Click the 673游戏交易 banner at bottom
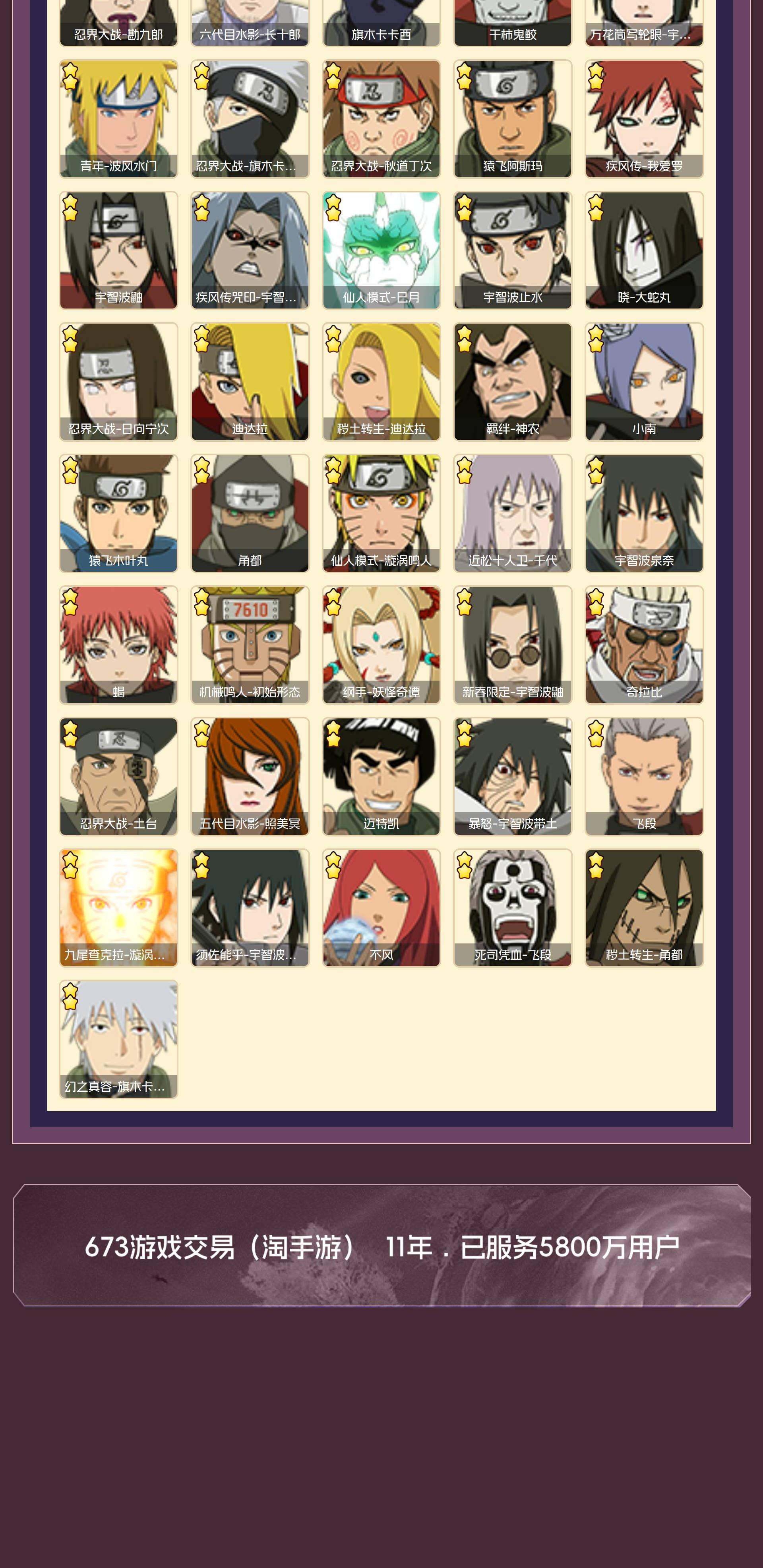Viewport: 763px width, 1568px height. click(381, 1246)
